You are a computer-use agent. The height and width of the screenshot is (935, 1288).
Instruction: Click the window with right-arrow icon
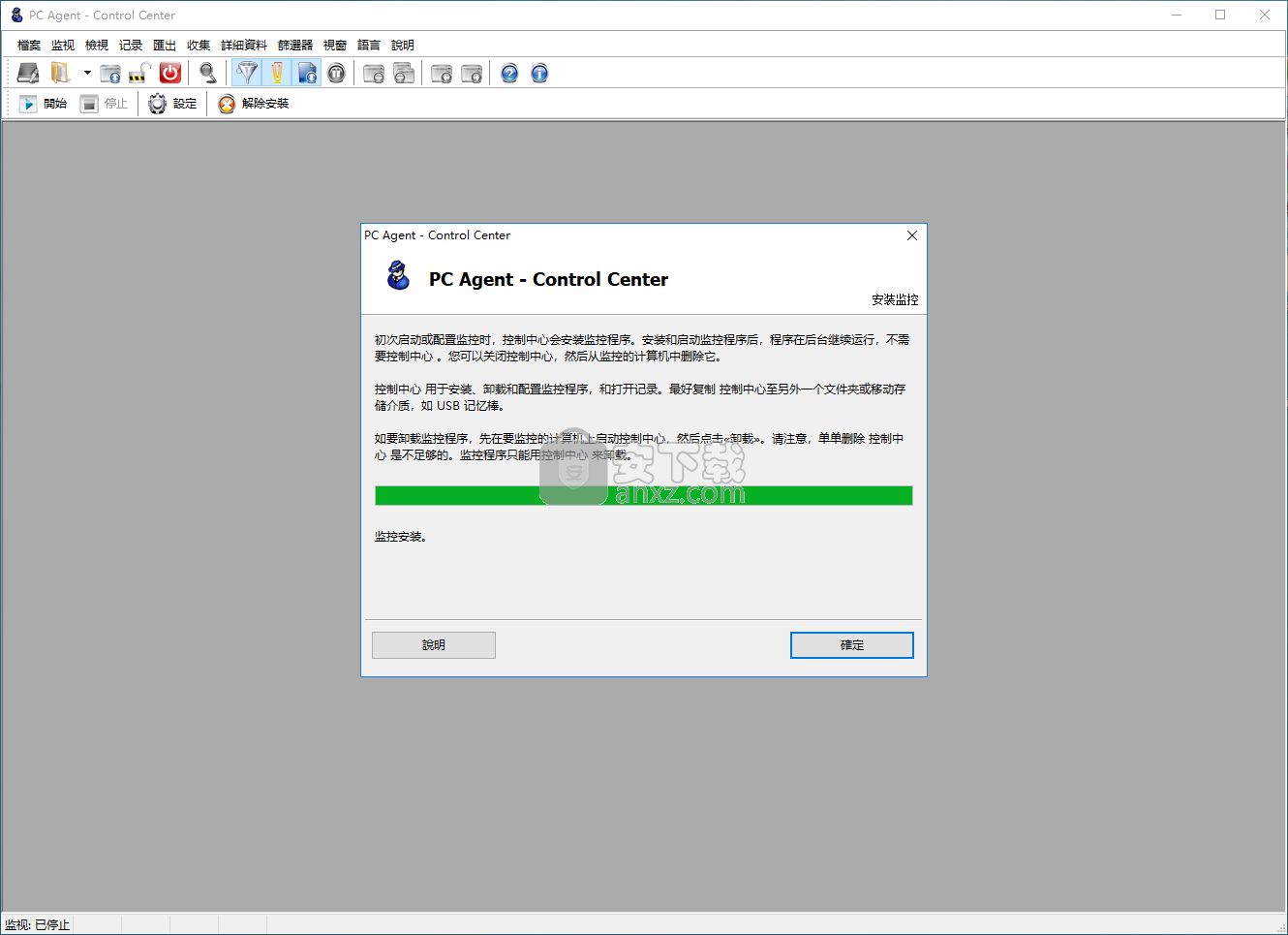pyautogui.click(x=472, y=73)
